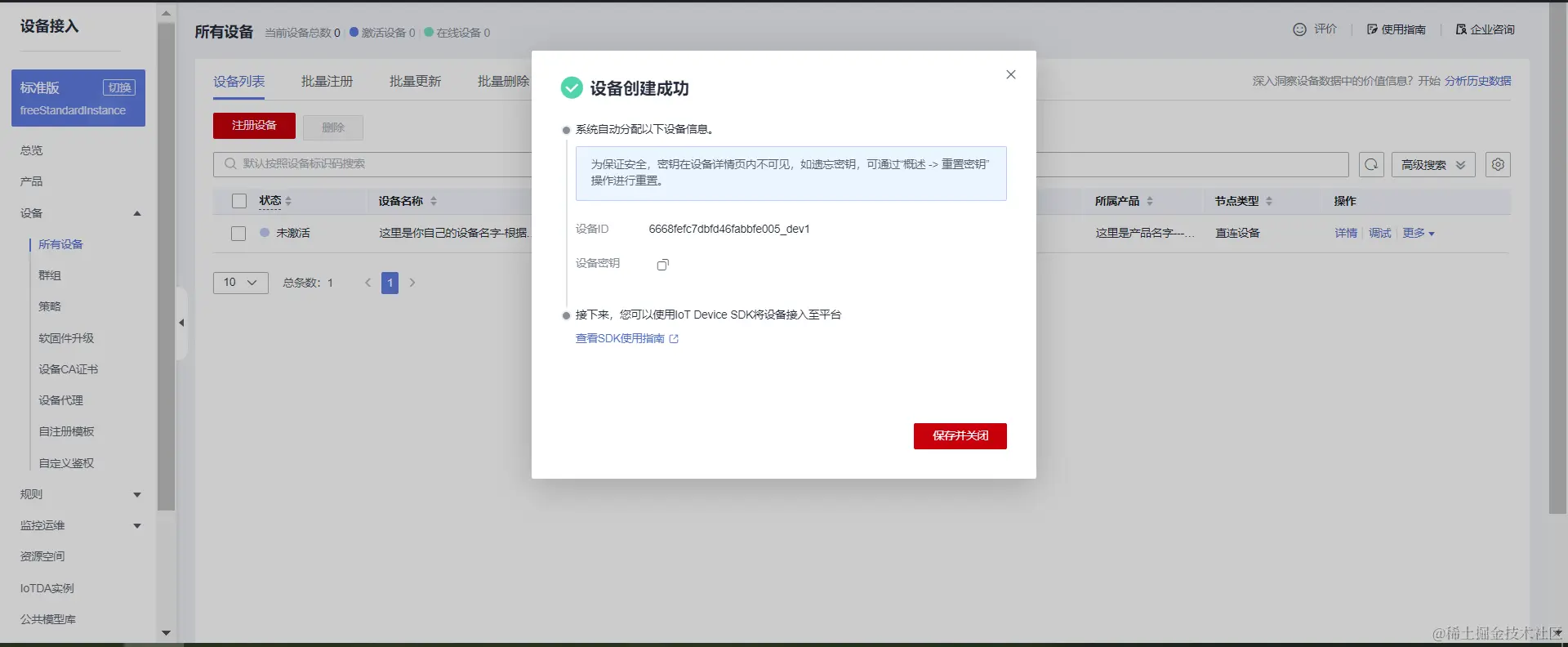Click the 切换 instance switch button
1568x647 pixels.
[x=119, y=87]
